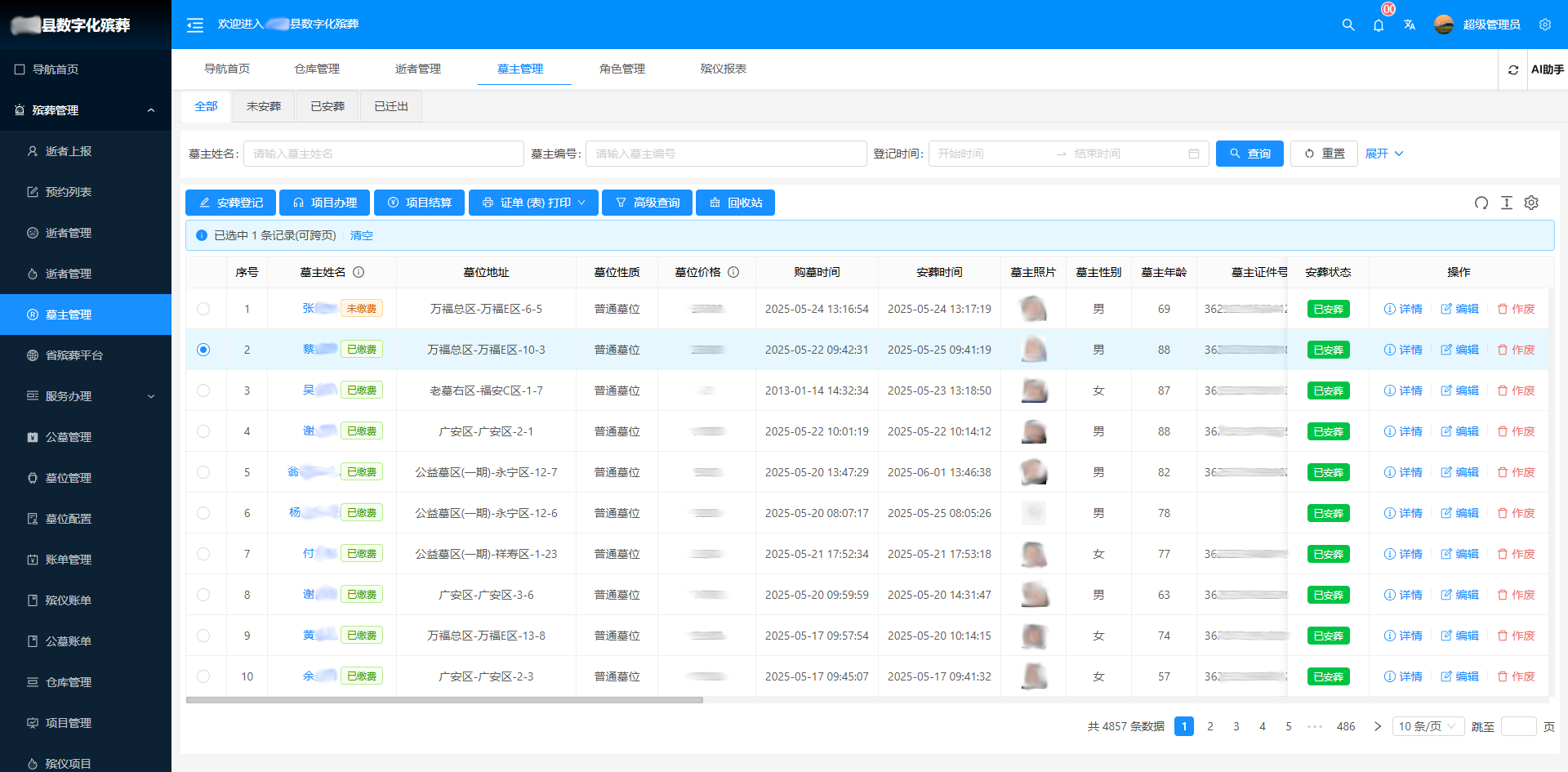Adjust table row density with the height icon
Image resolution: width=1568 pixels, height=772 pixels.
[1507, 203]
